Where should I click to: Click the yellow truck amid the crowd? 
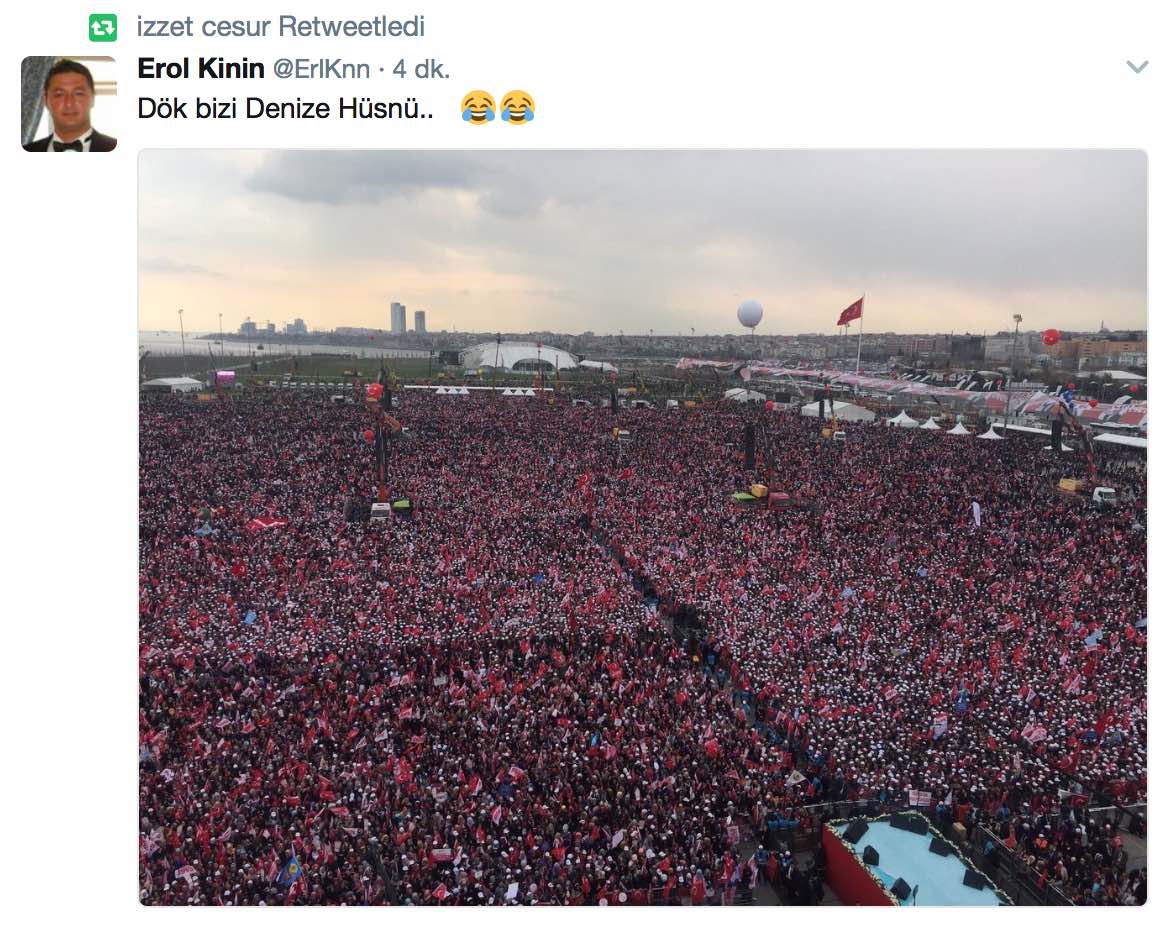pyautogui.click(x=758, y=492)
